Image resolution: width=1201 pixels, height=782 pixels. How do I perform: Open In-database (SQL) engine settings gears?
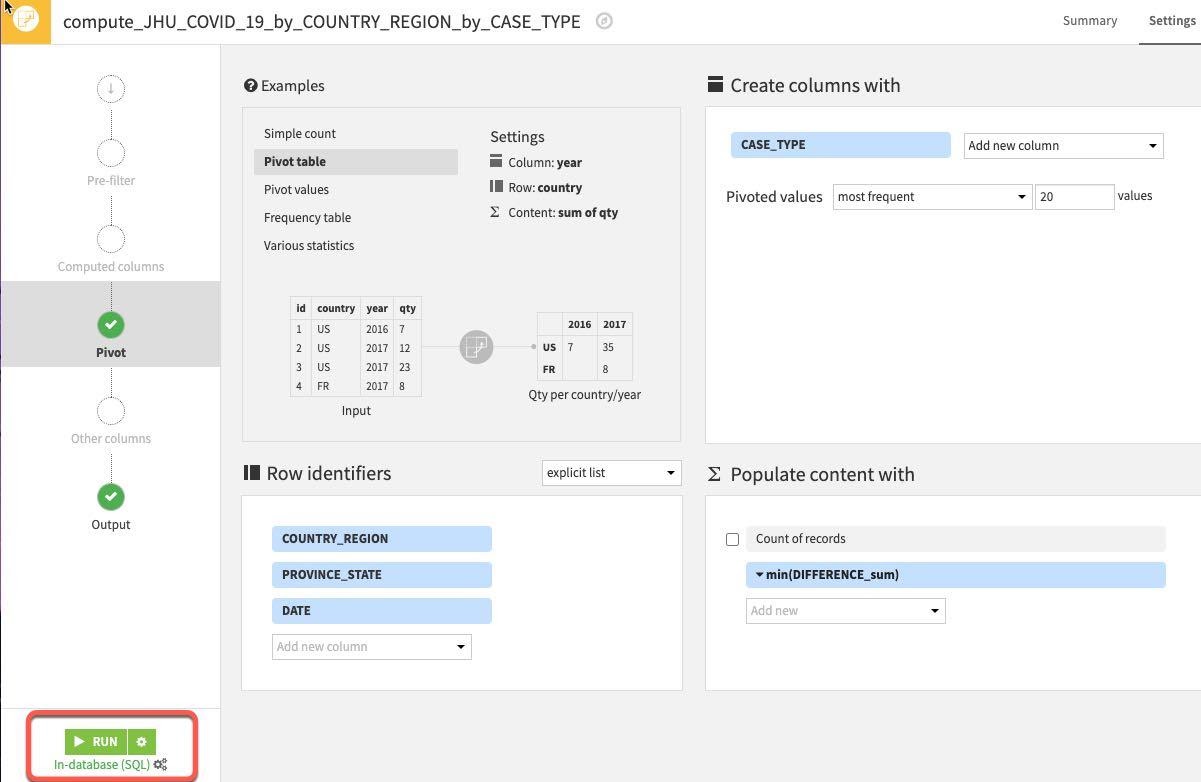click(161, 765)
